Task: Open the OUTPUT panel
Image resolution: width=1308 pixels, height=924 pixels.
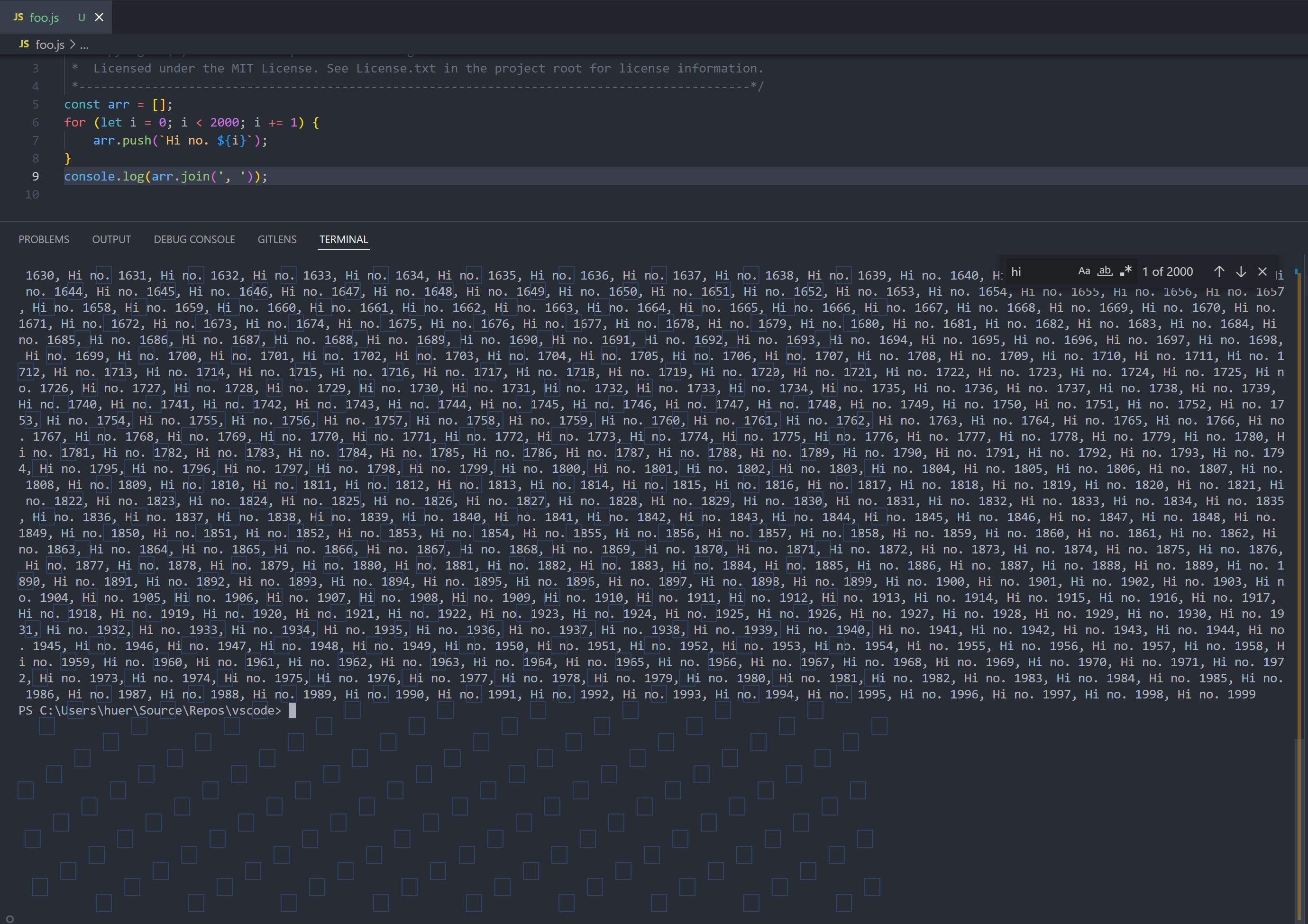Action: (111, 239)
